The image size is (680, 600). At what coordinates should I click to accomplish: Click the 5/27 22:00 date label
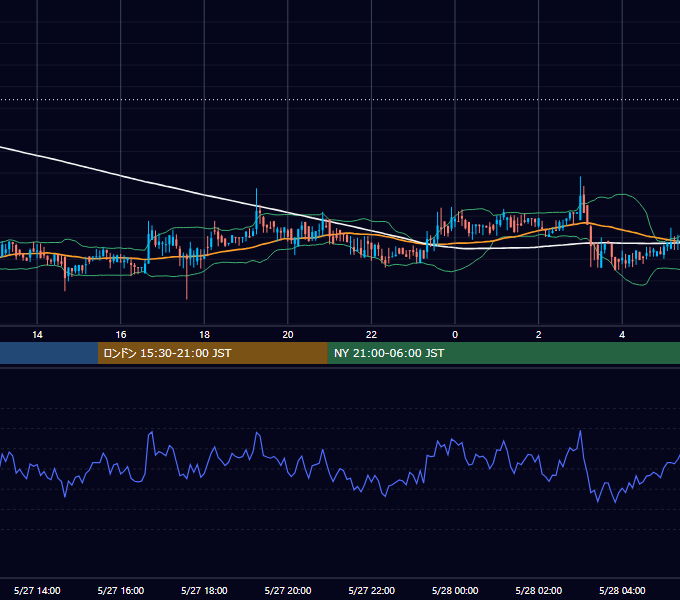coord(372,590)
